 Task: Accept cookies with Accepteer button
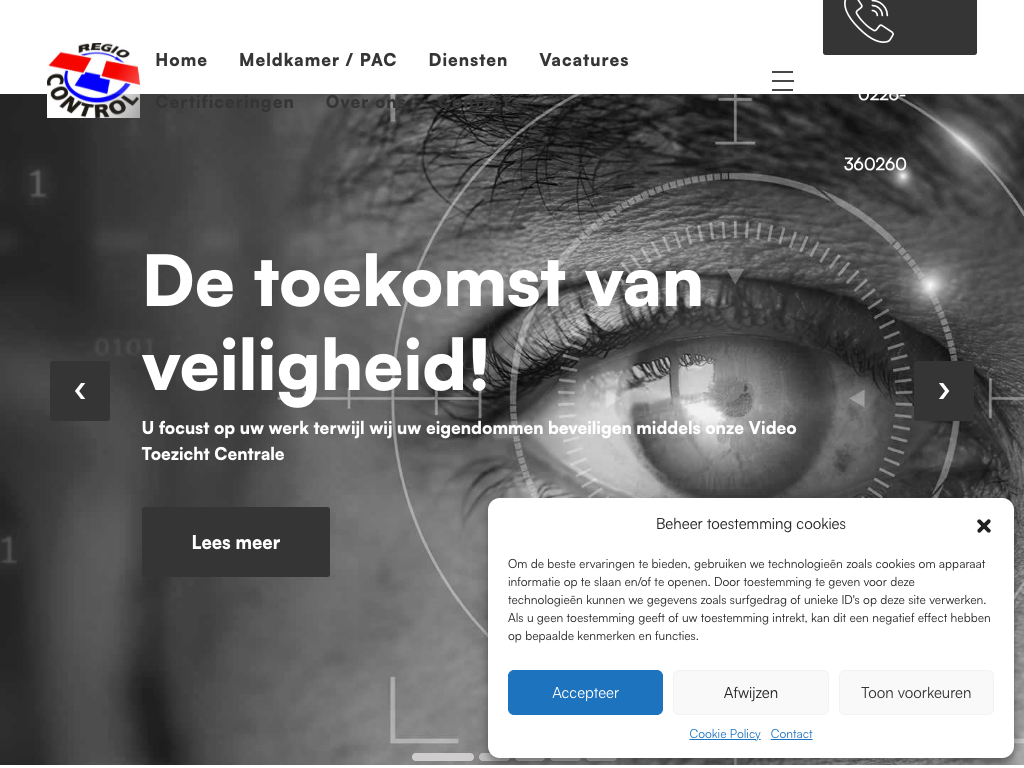coord(585,692)
